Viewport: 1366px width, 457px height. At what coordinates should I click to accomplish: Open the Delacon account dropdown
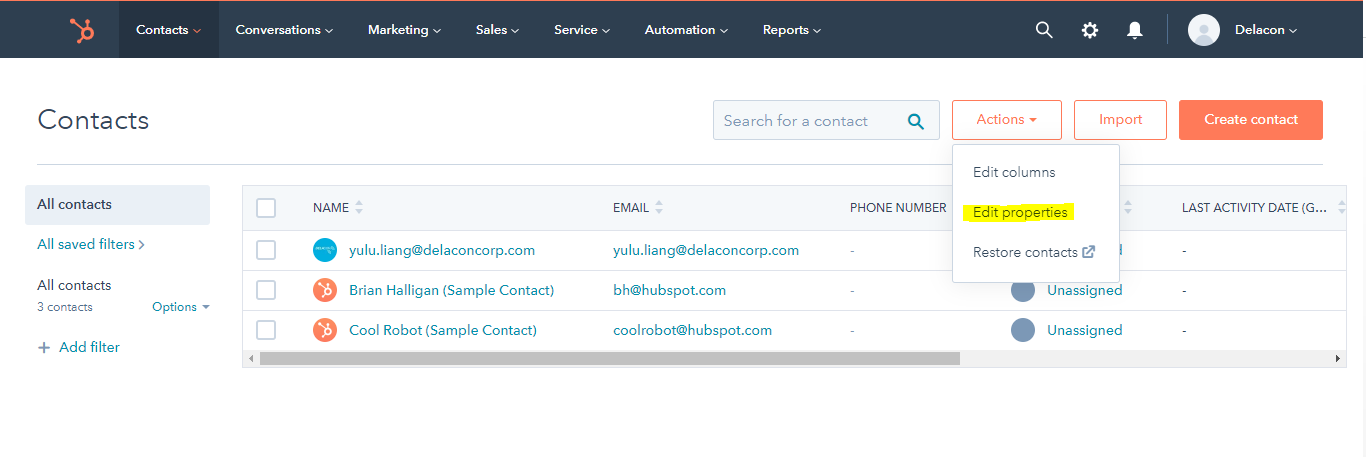pyautogui.click(x=1265, y=30)
